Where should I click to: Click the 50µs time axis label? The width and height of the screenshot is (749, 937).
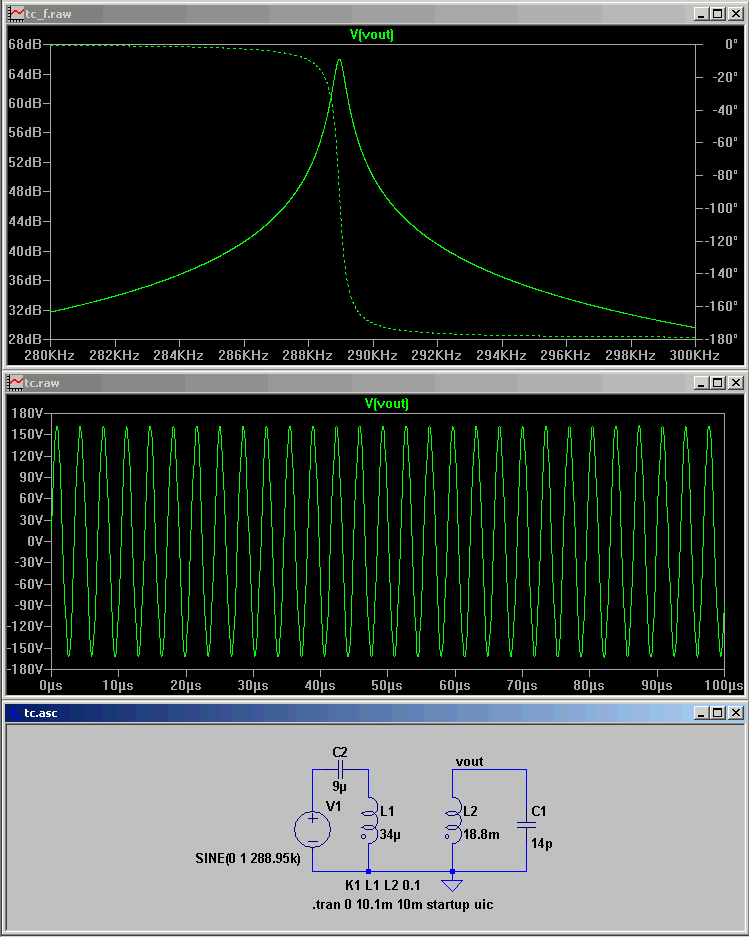(387, 685)
